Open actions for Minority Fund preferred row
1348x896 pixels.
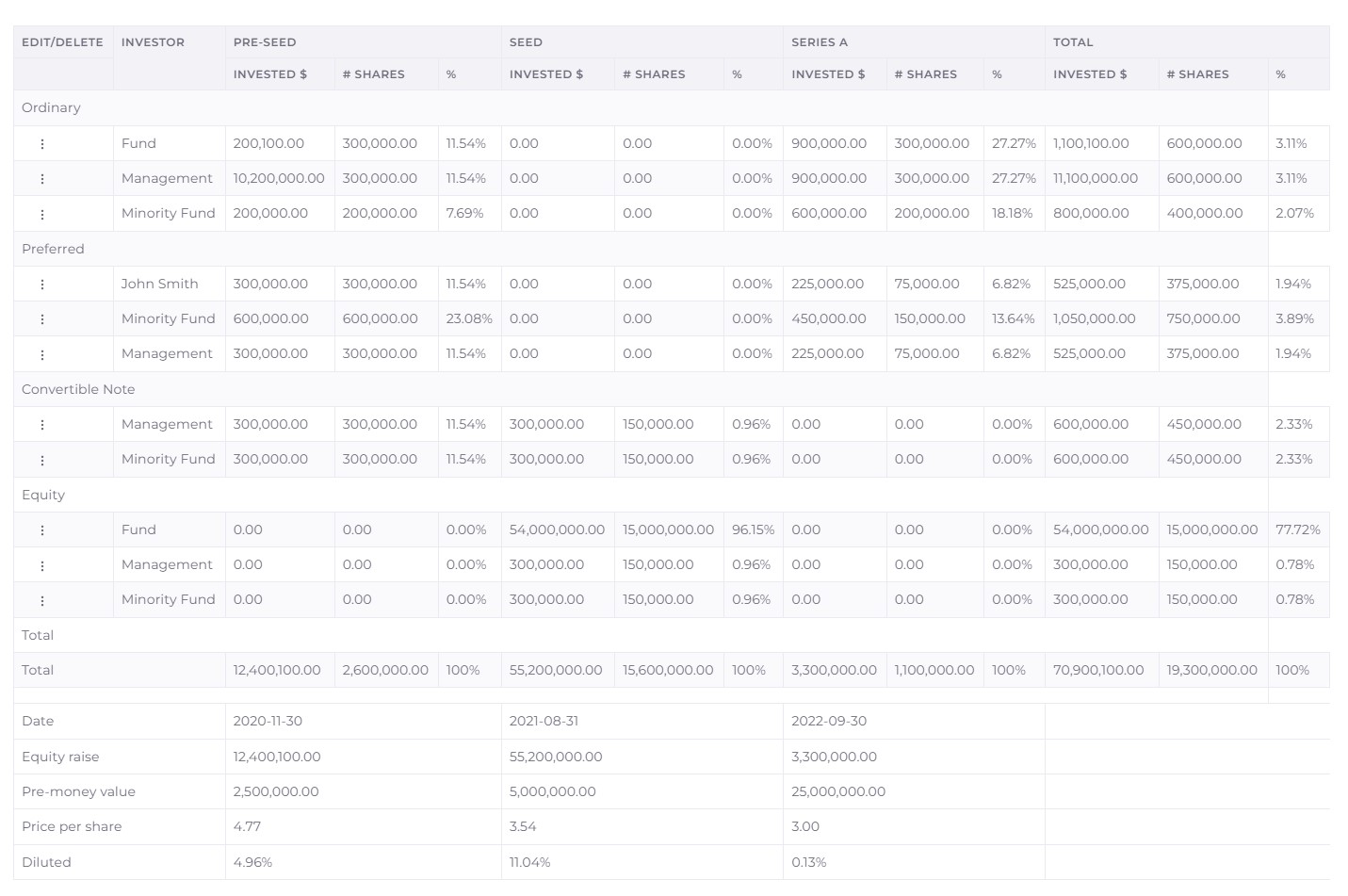[x=43, y=318]
